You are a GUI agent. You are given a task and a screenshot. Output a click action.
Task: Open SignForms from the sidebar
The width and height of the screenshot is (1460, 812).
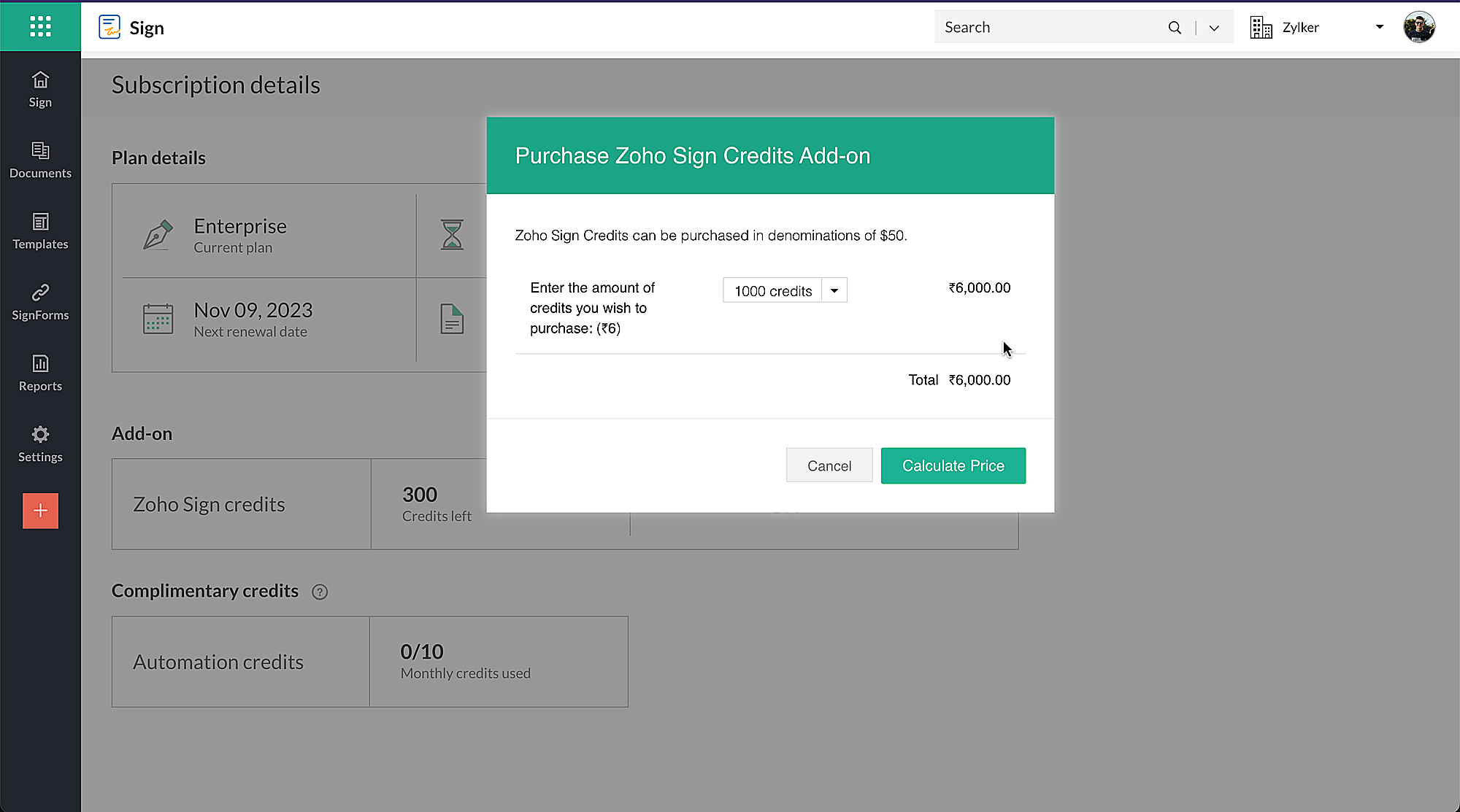coord(40,302)
